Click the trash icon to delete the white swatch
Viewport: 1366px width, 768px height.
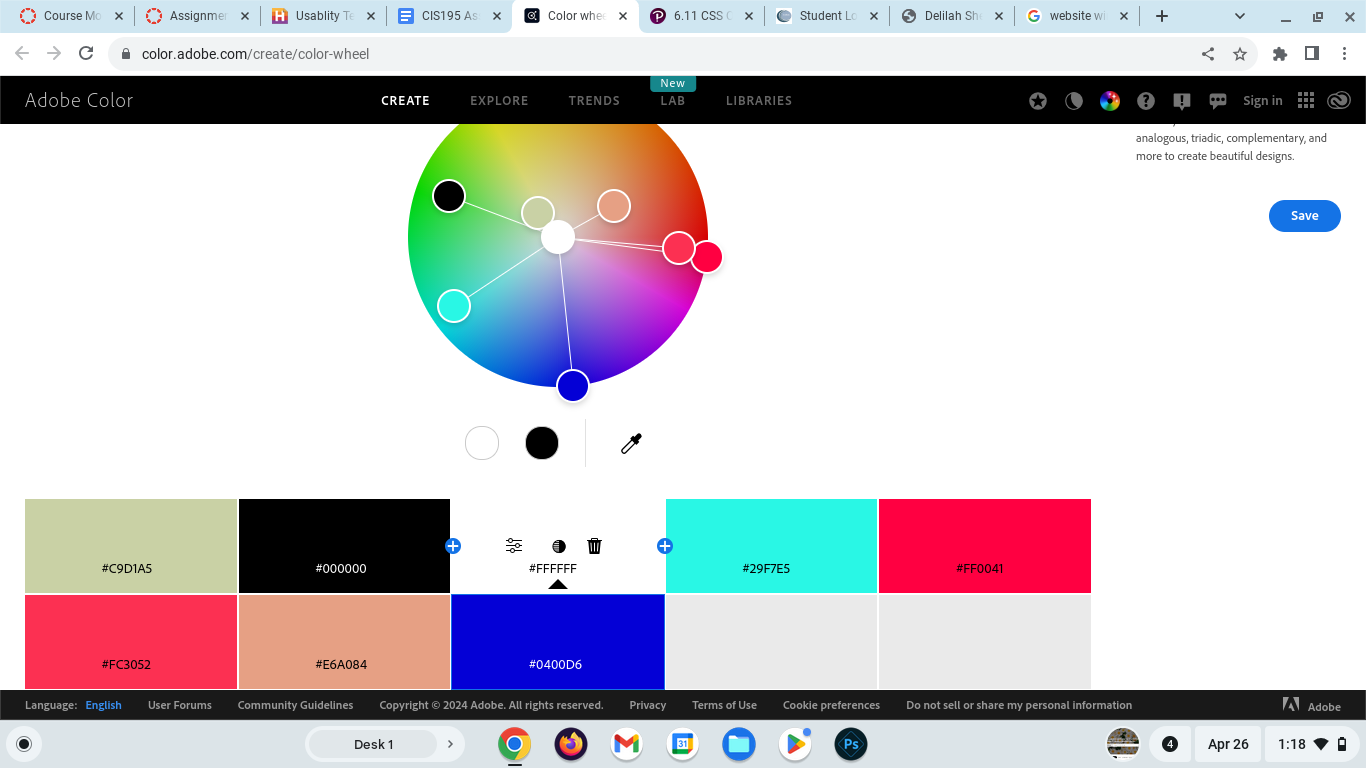[x=594, y=546]
